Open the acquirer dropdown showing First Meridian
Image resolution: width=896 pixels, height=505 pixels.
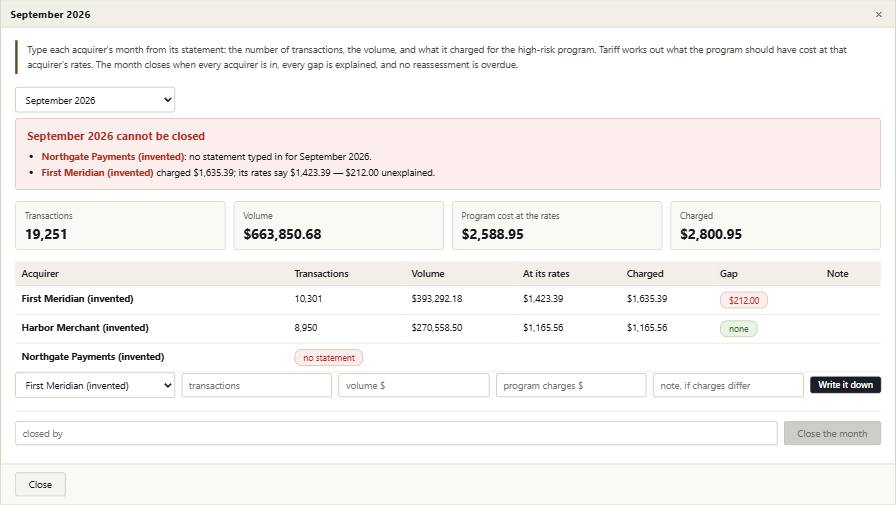(x=95, y=385)
